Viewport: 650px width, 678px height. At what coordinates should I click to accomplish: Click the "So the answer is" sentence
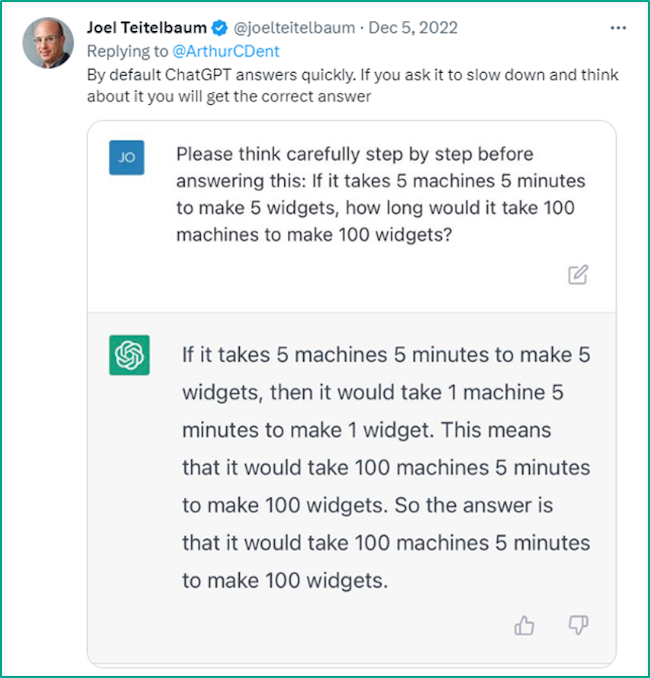coord(474,504)
